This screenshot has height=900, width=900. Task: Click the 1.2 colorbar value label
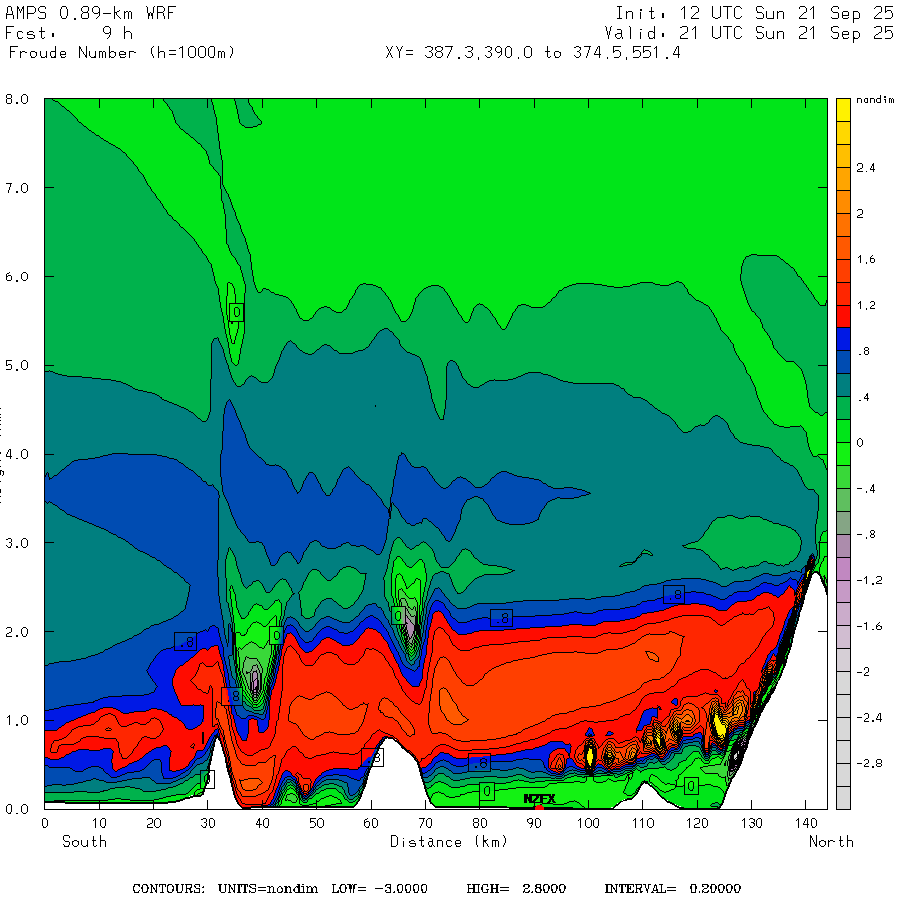click(866, 305)
